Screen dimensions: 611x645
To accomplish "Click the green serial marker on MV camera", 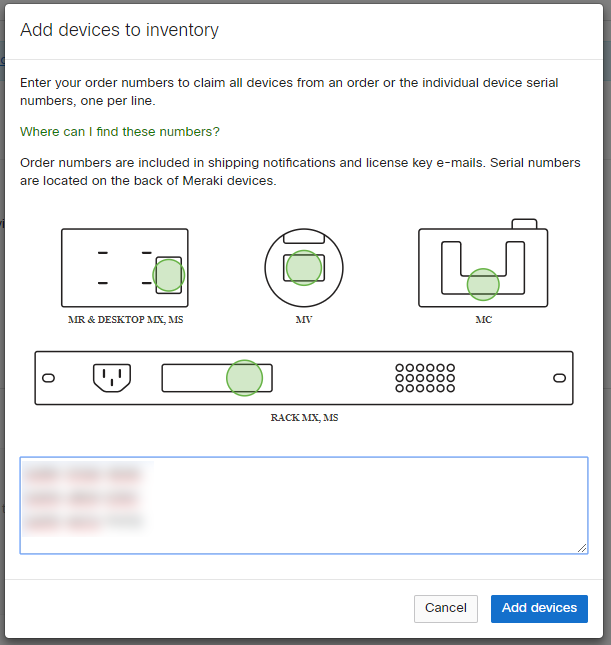I will click(303, 268).
